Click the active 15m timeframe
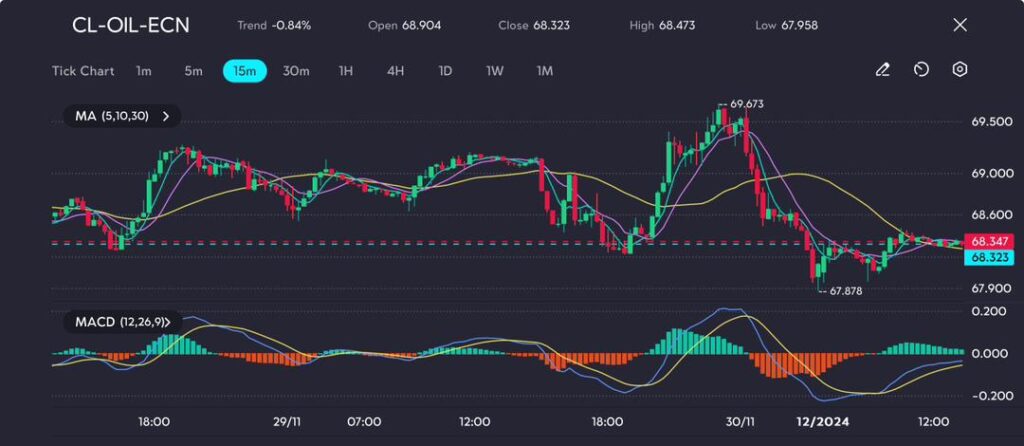Image resolution: width=1024 pixels, height=446 pixels. 244,71
